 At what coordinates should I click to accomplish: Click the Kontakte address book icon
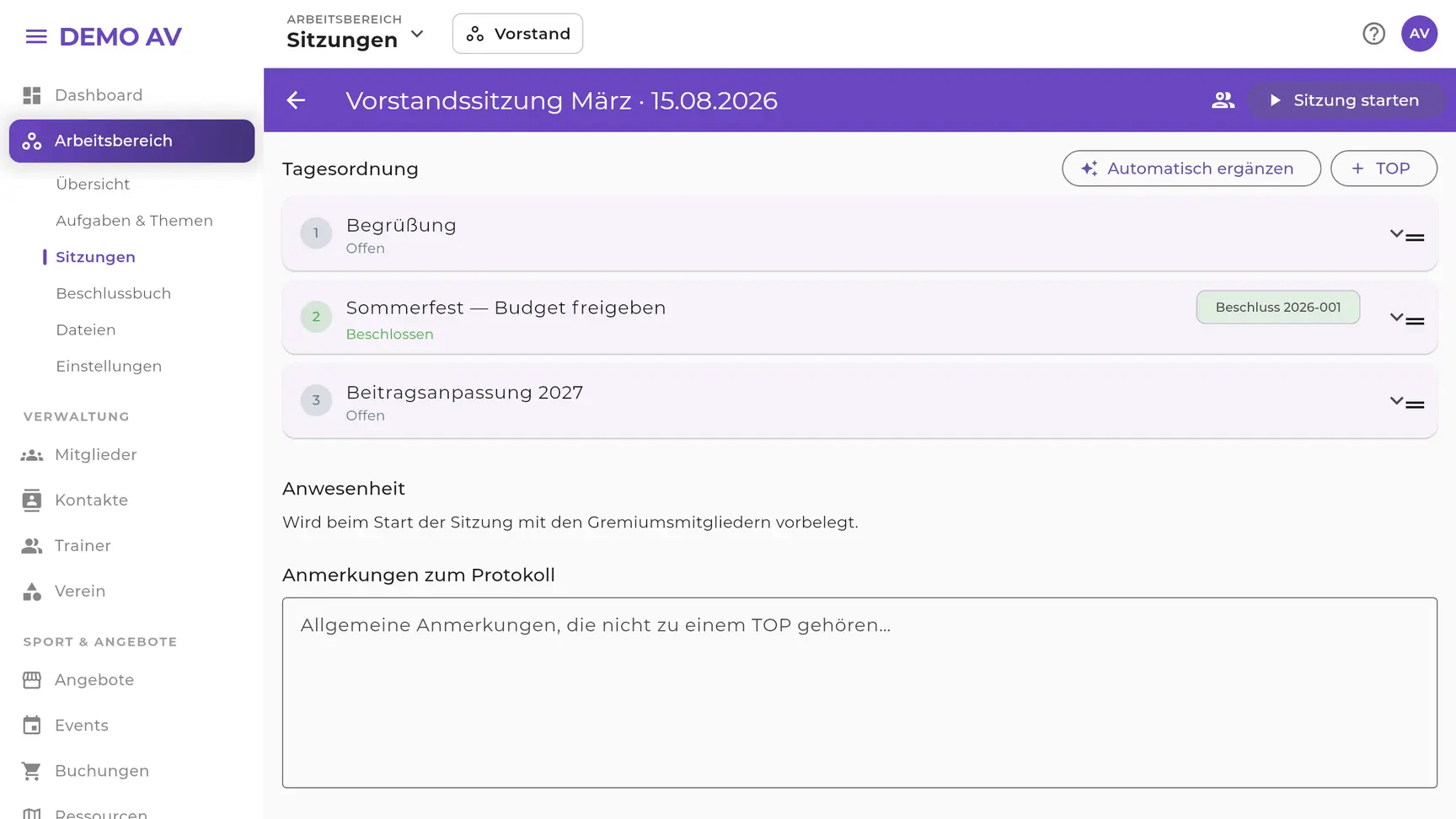[32, 500]
